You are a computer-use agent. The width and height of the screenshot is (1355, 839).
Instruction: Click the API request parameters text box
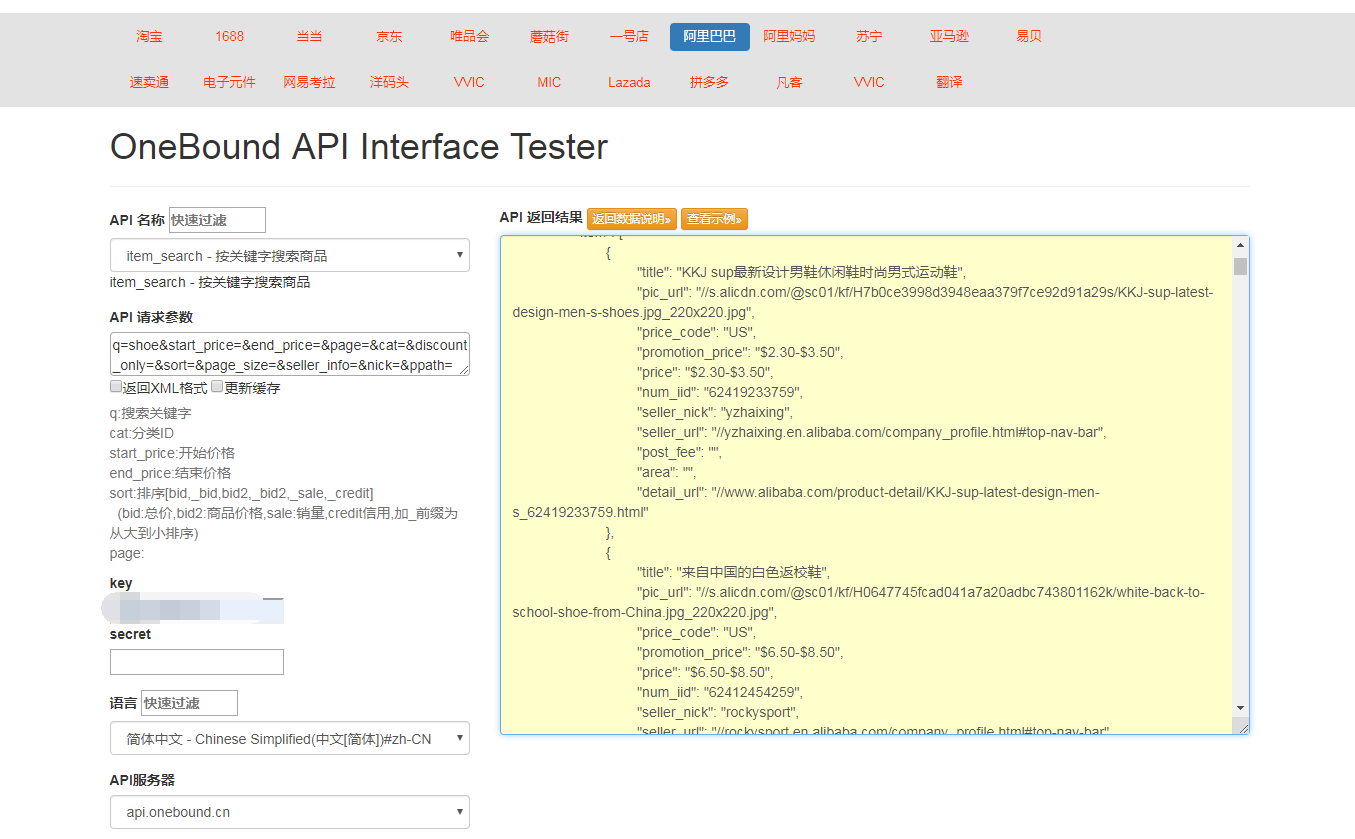point(289,355)
